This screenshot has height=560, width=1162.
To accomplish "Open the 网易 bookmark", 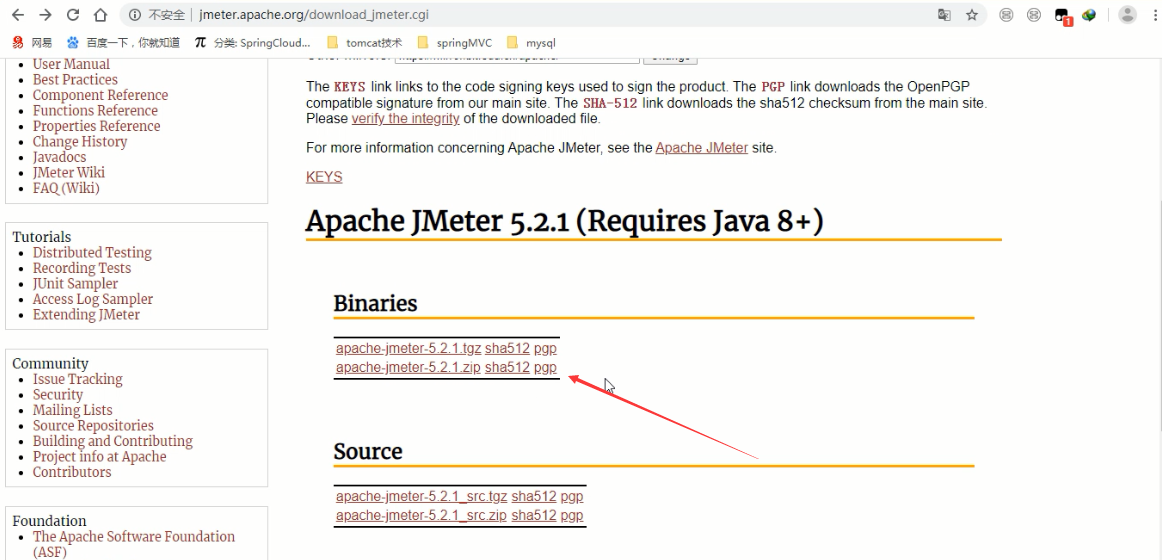I will tap(33, 42).
